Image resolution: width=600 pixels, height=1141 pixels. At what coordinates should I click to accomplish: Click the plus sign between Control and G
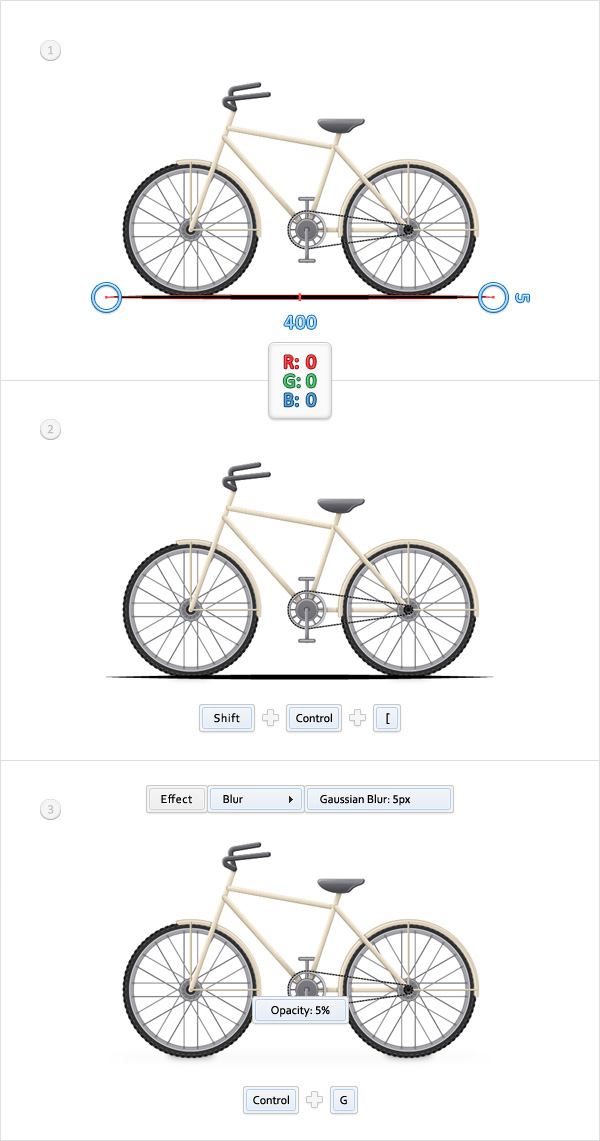(x=314, y=1100)
